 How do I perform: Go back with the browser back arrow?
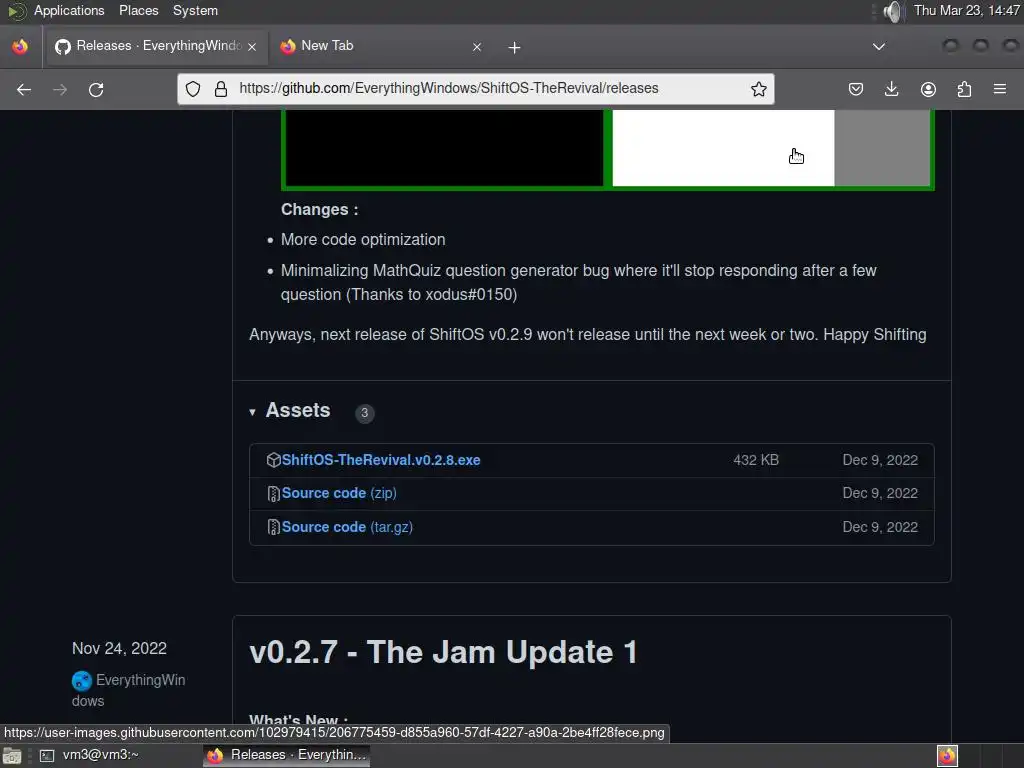[x=24, y=89]
